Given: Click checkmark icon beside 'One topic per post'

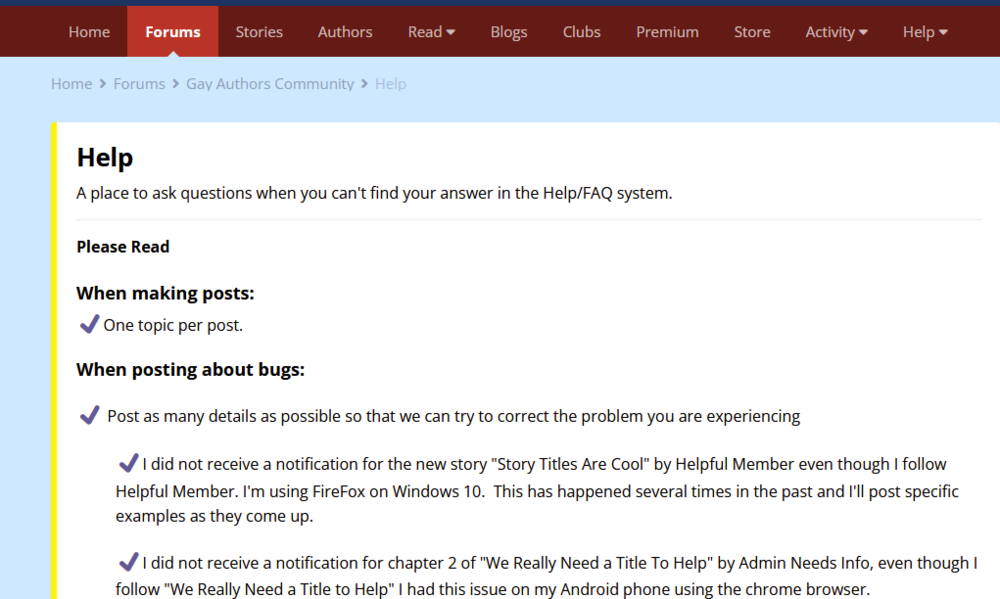Looking at the screenshot, I should pos(89,324).
